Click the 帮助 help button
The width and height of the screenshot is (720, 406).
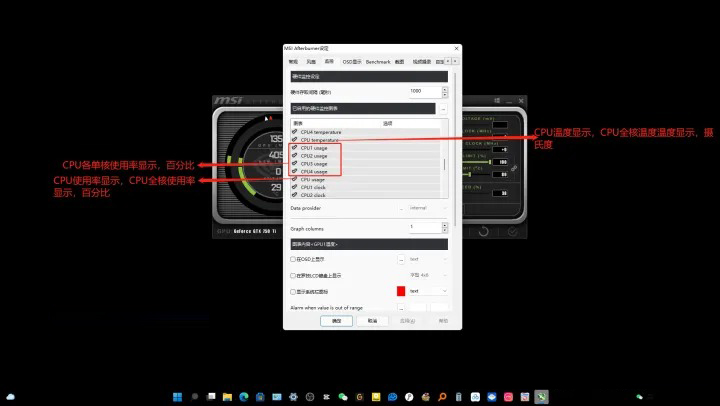coord(443,321)
